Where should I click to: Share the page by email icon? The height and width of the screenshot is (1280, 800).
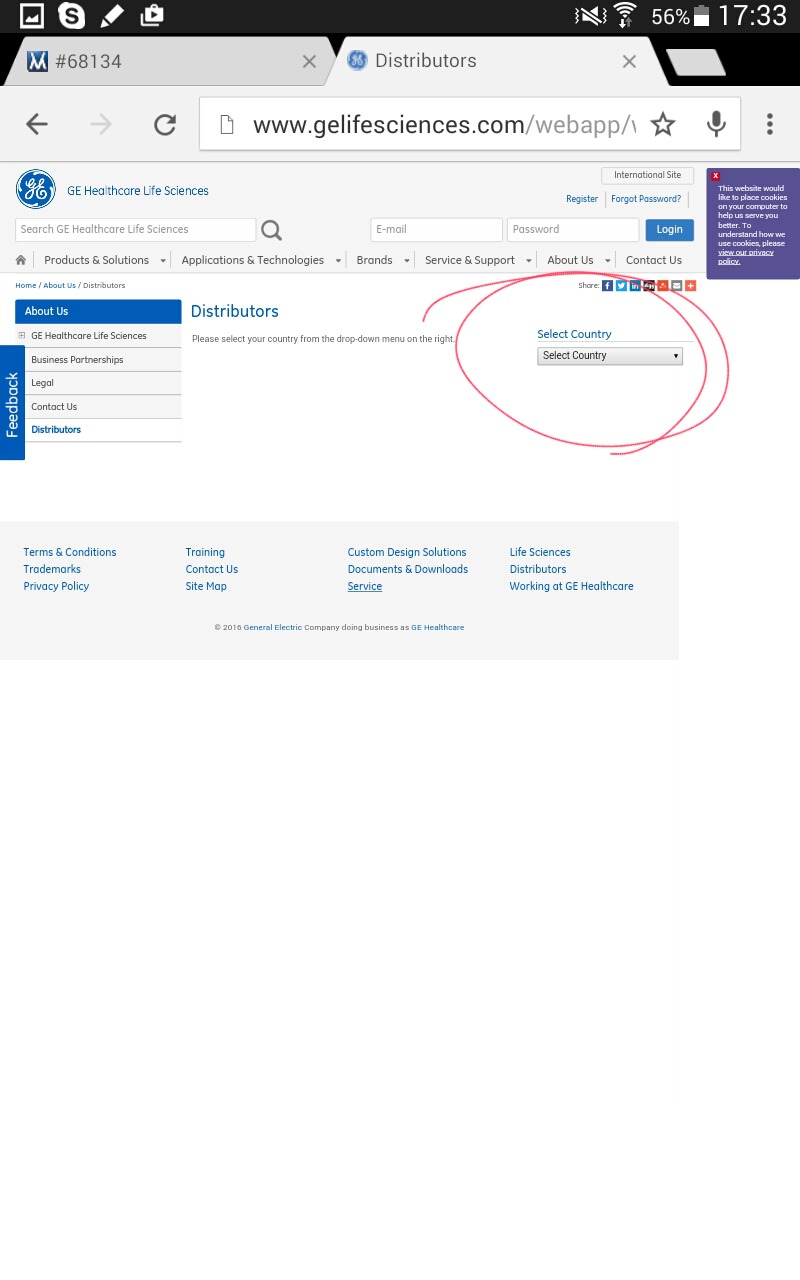(x=676, y=286)
